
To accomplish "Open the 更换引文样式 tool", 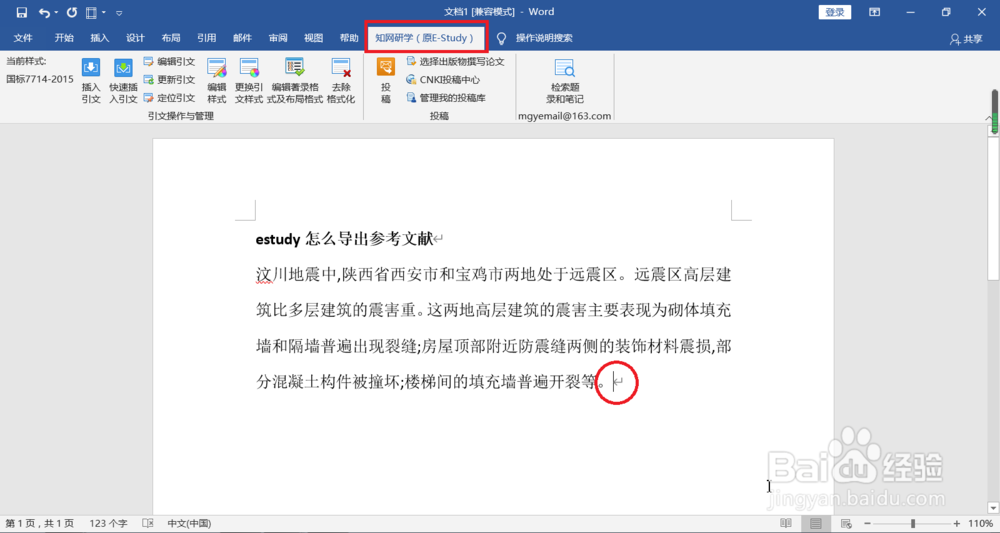I will [249, 81].
